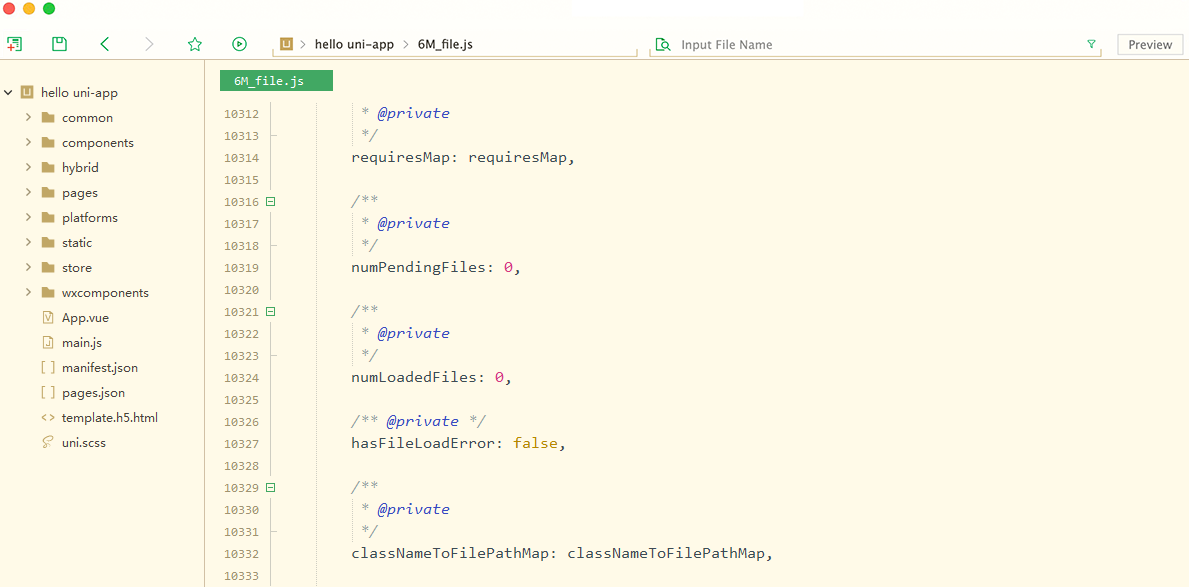1189x587 pixels.
Task: Click the main.js file icon
Action: pyautogui.click(x=48, y=343)
